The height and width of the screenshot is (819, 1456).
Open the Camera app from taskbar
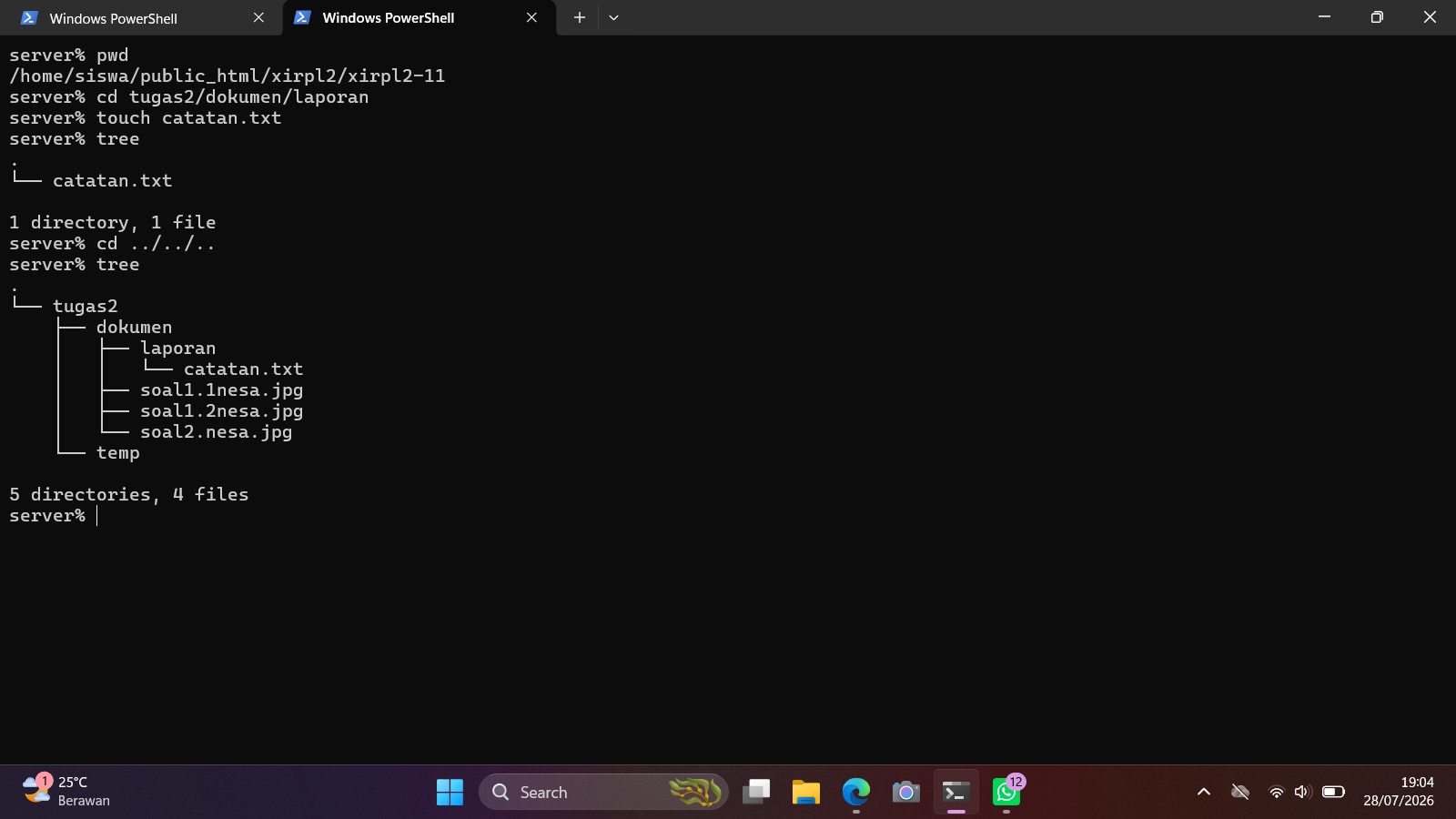point(906,793)
